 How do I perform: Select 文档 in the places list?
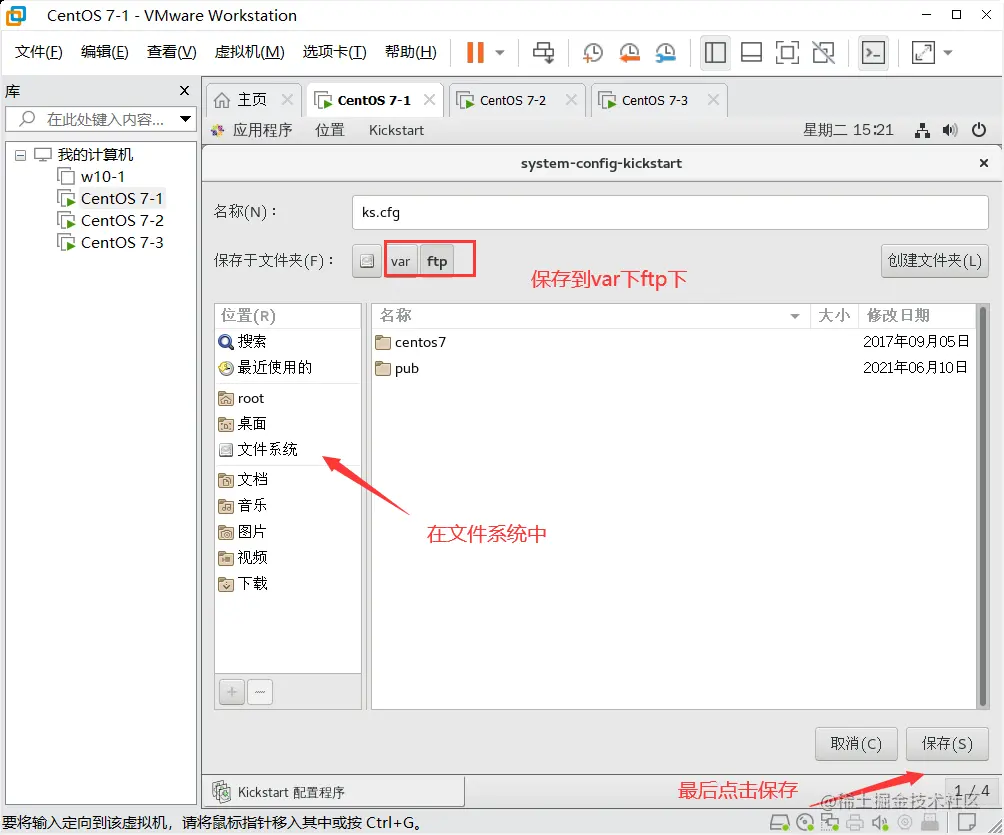(x=287, y=480)
